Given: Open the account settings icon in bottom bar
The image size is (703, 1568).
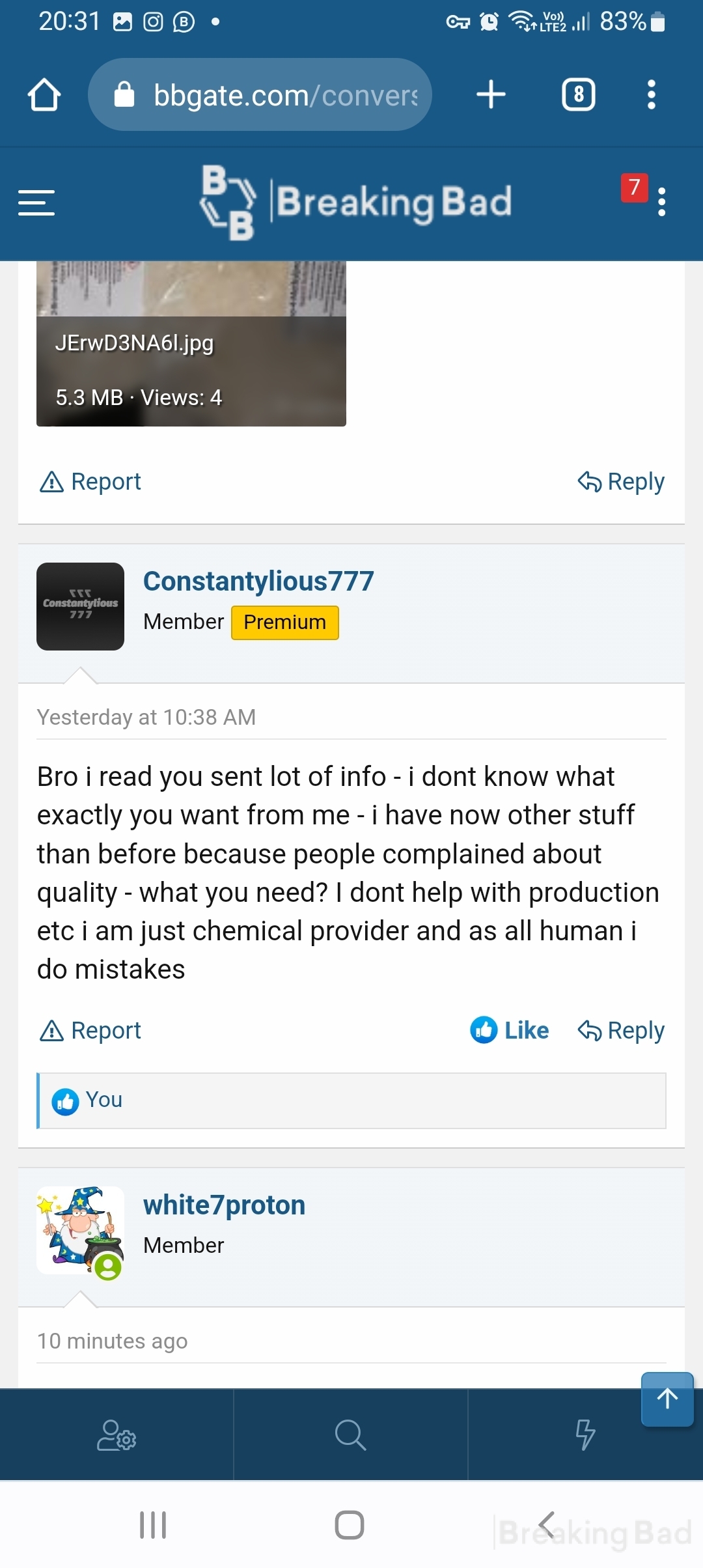Looking at the screenshot, I should 117,1435.
